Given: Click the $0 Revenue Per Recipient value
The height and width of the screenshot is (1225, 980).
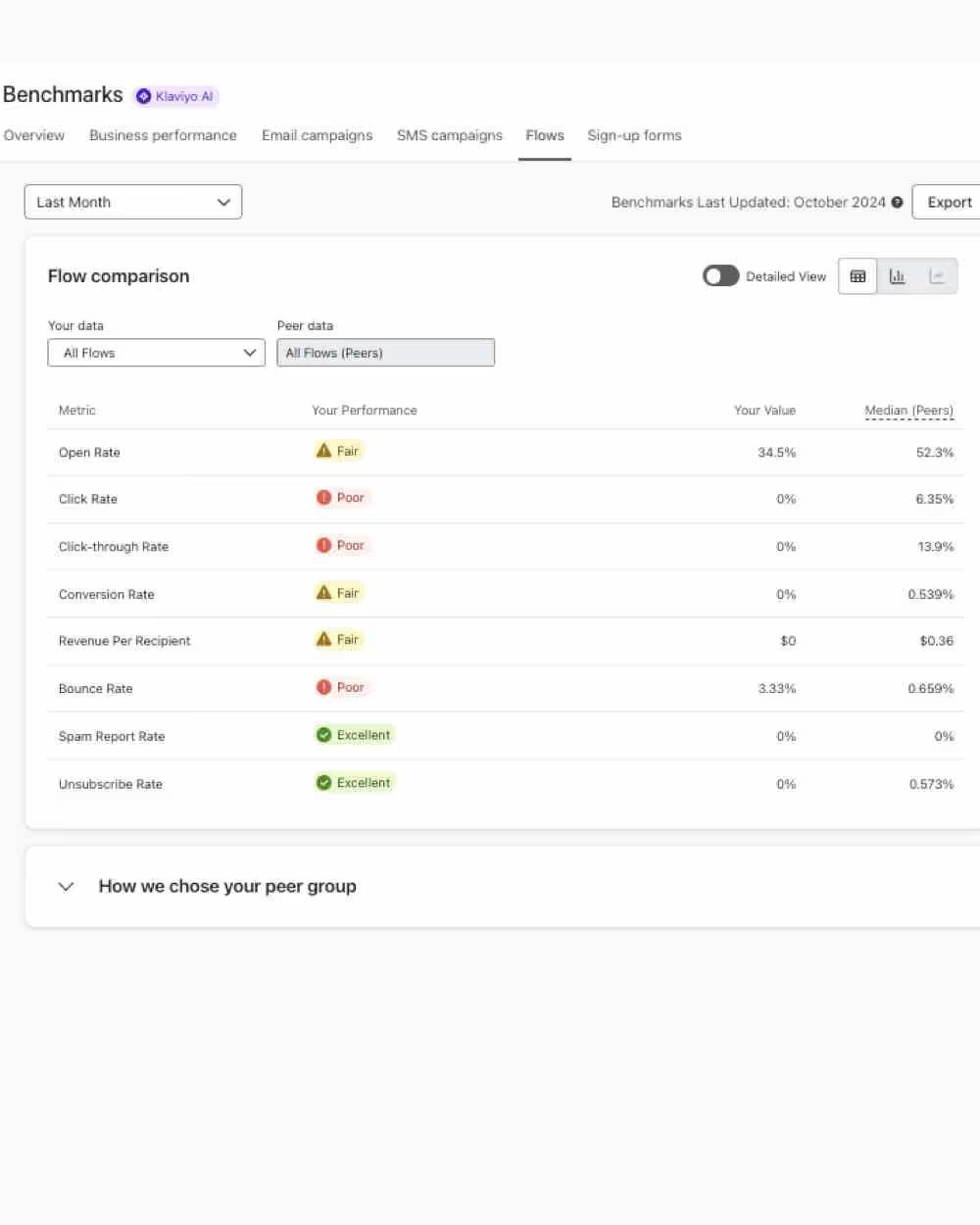Looking at the screenshot, I should [x=788, y=641].
